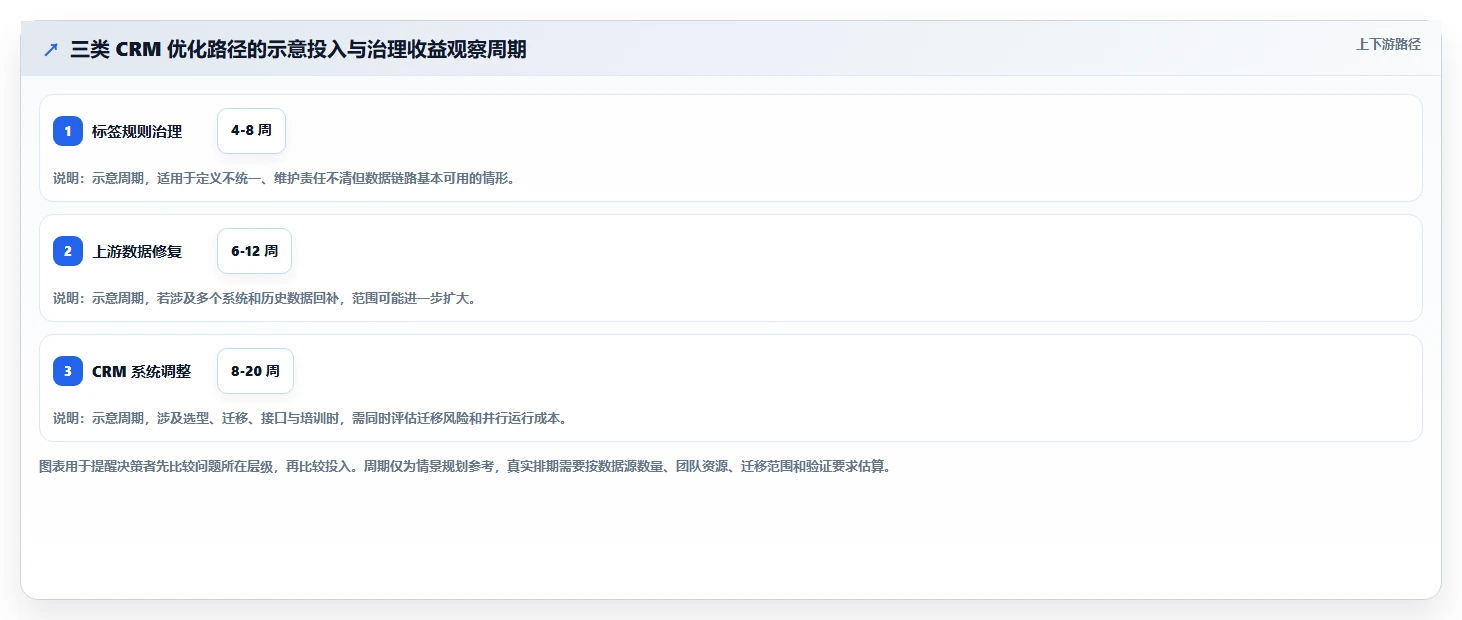Click the number 3 badge for CRM 系统调整

click(x=68, y=371)
